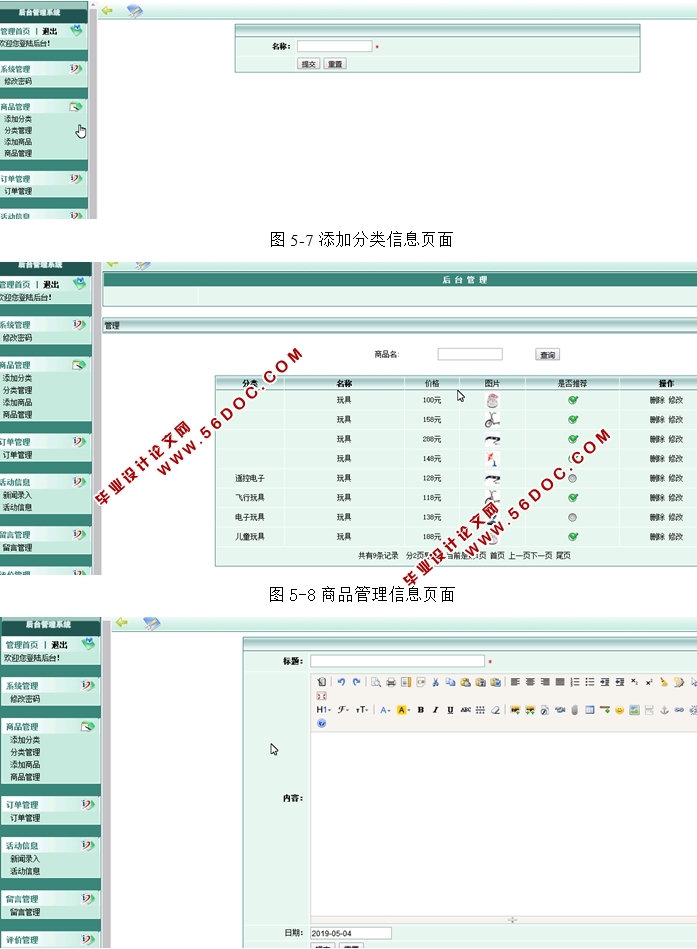Toggle bold formatting in the content editor
Screen dimensions: 697x949
pos(420,710)
